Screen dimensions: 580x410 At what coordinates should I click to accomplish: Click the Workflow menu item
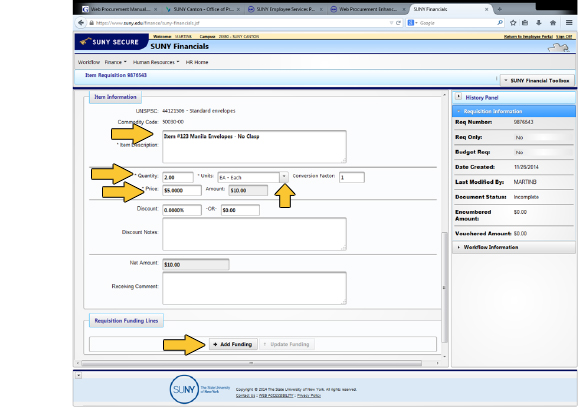point(89,62)
